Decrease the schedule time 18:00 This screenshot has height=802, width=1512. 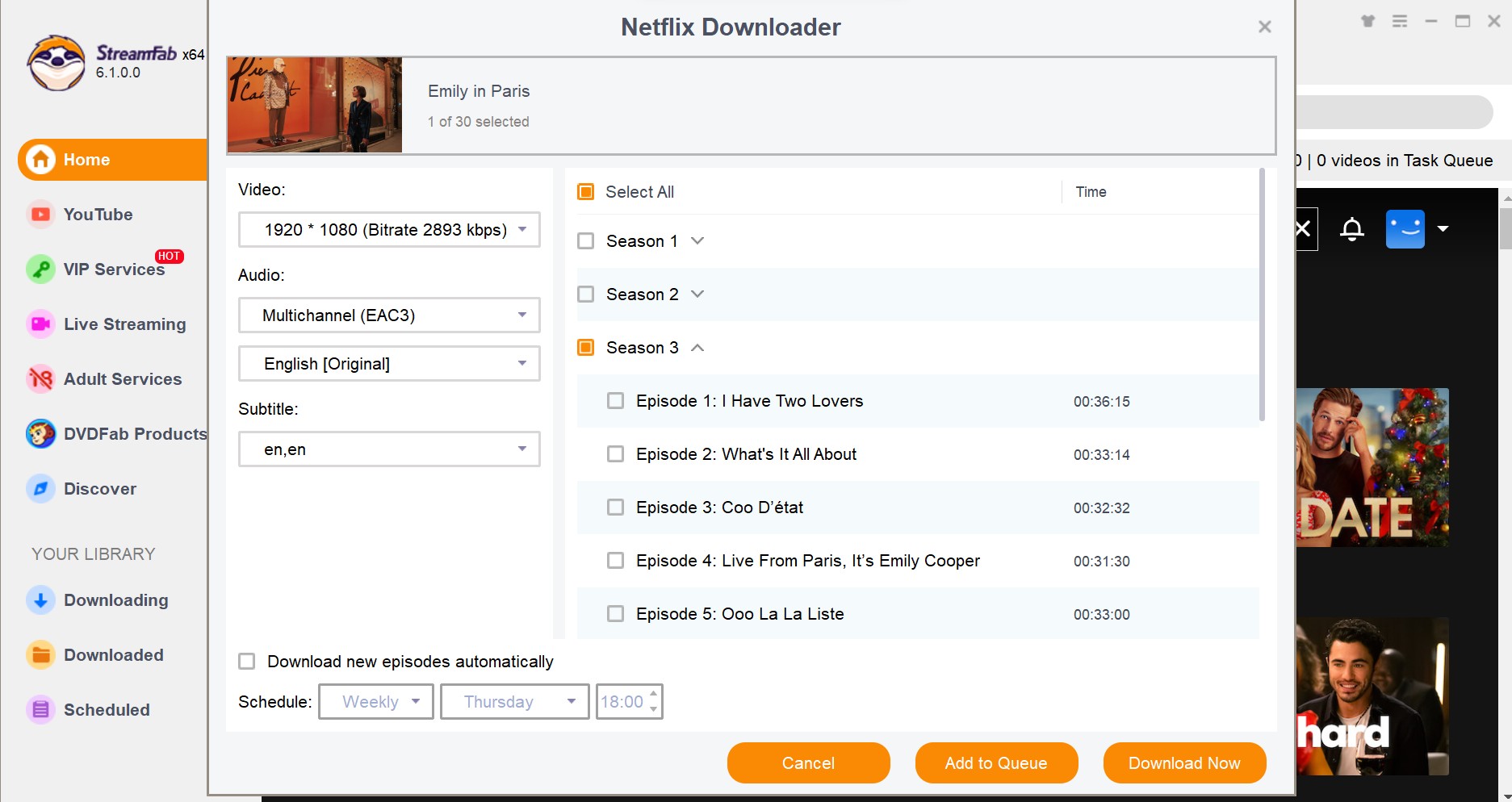click(654, 709)
